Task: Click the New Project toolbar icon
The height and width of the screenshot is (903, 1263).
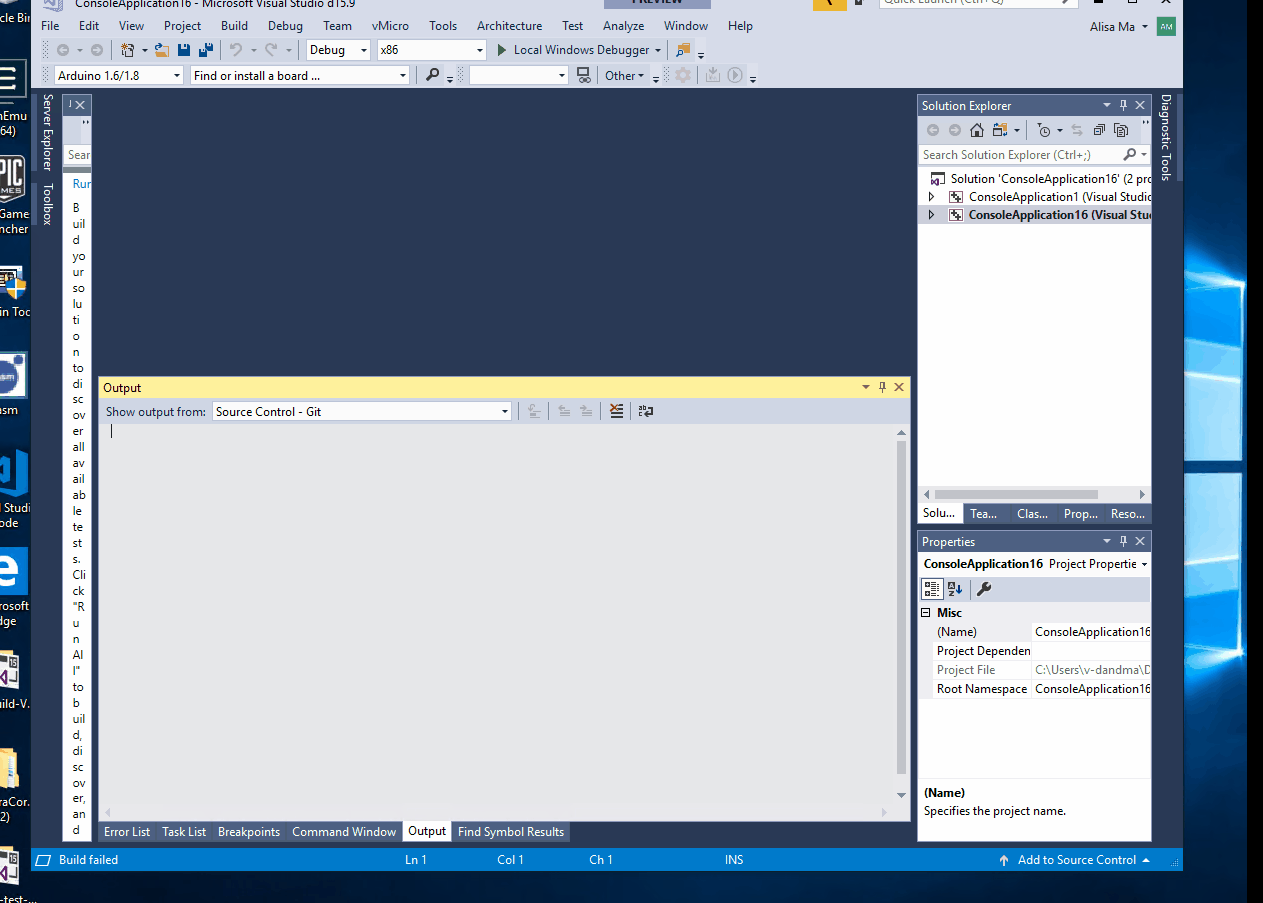Action: click(127, 50)
